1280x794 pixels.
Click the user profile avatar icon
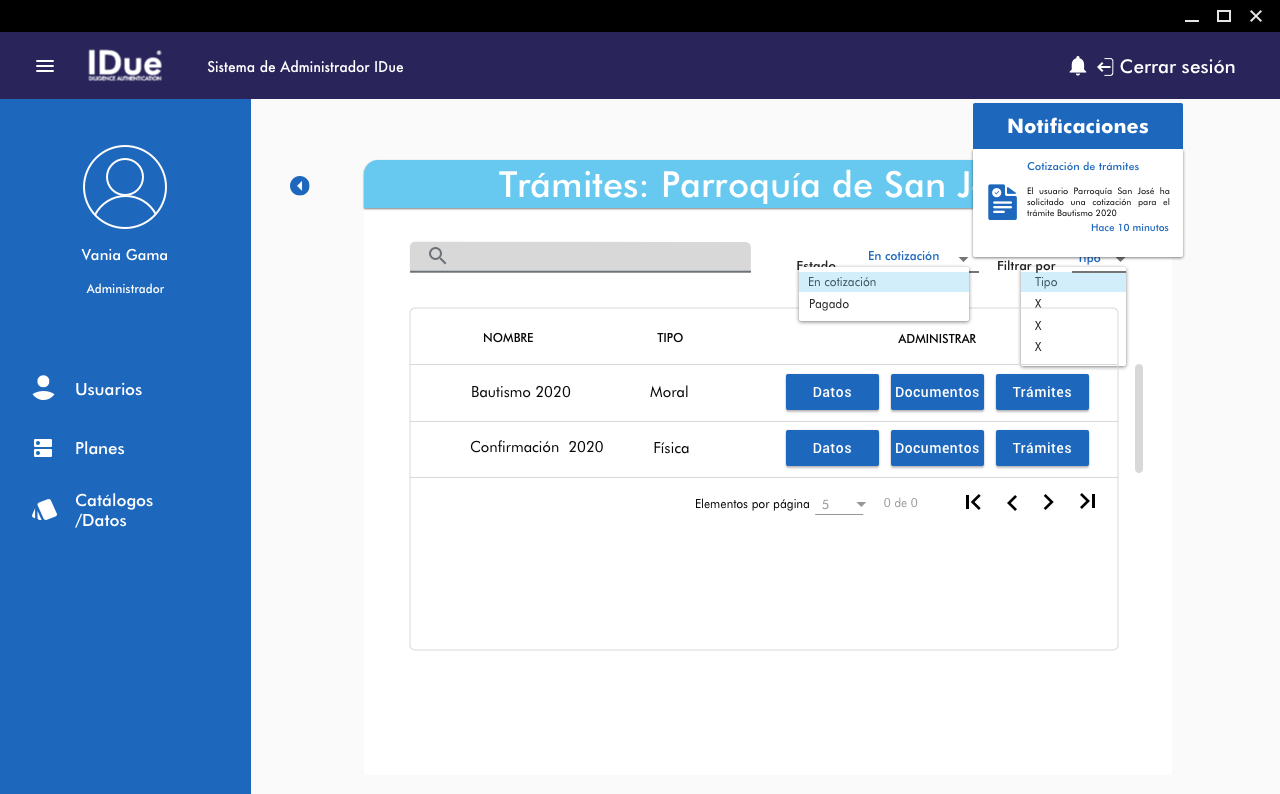125,187
